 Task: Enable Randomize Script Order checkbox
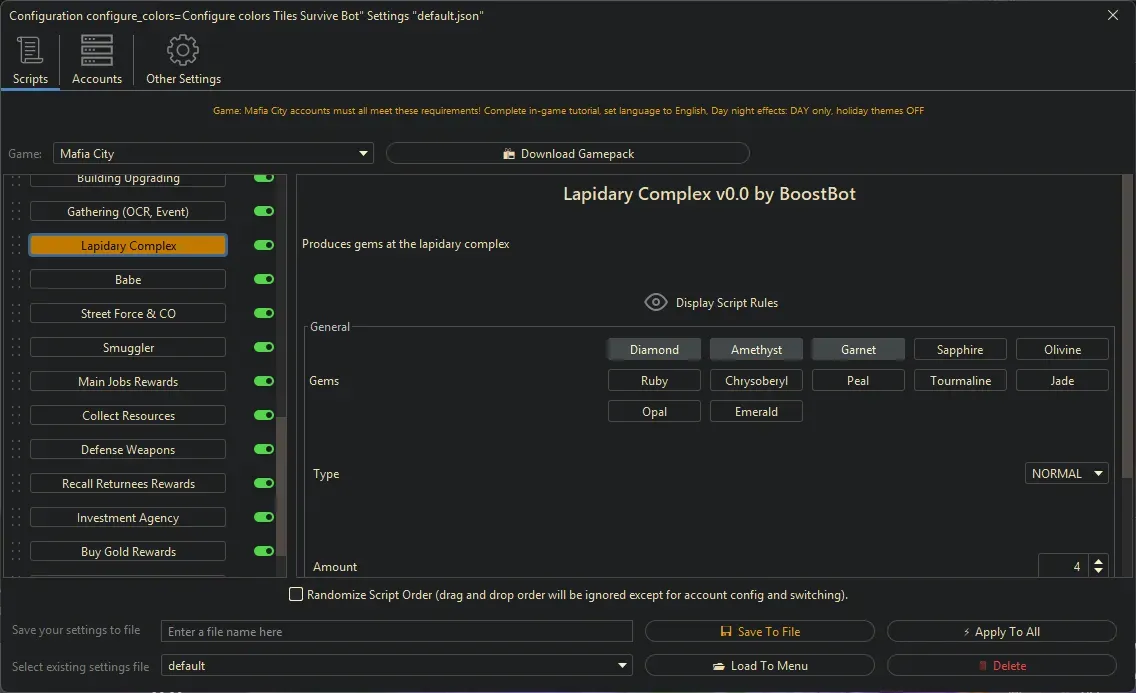coord(296,595)
